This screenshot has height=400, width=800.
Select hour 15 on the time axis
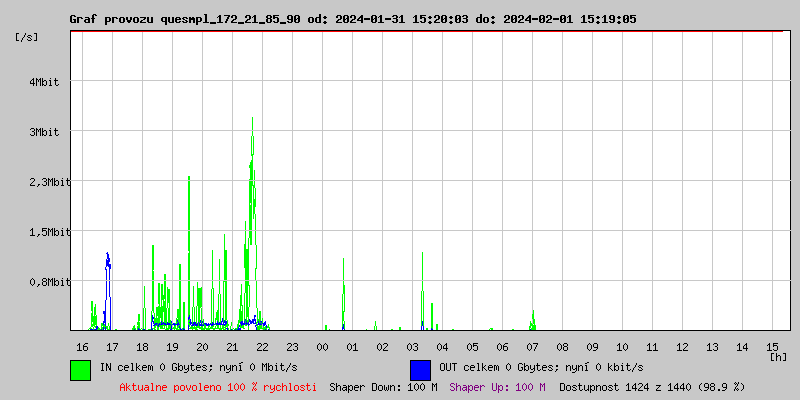click(x=772, y=347)
